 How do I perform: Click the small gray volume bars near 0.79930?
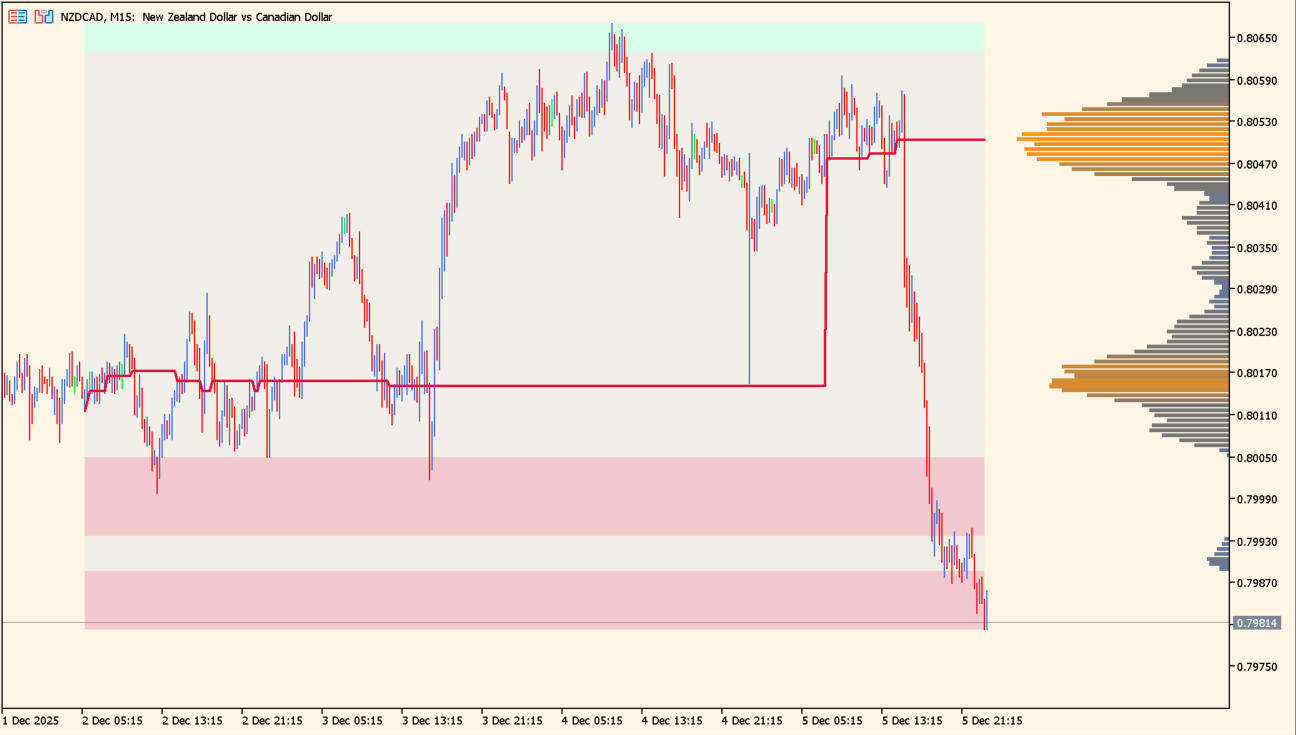click(1218, 552)
